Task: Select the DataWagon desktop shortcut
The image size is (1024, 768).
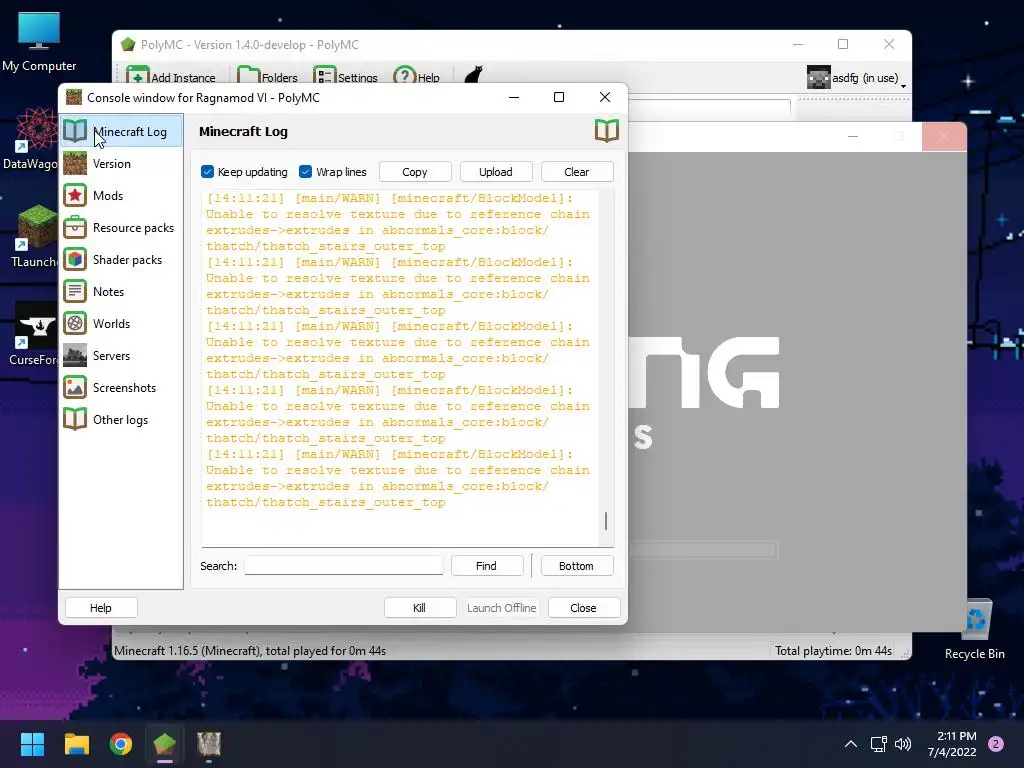Action: [x=29, y=140]
